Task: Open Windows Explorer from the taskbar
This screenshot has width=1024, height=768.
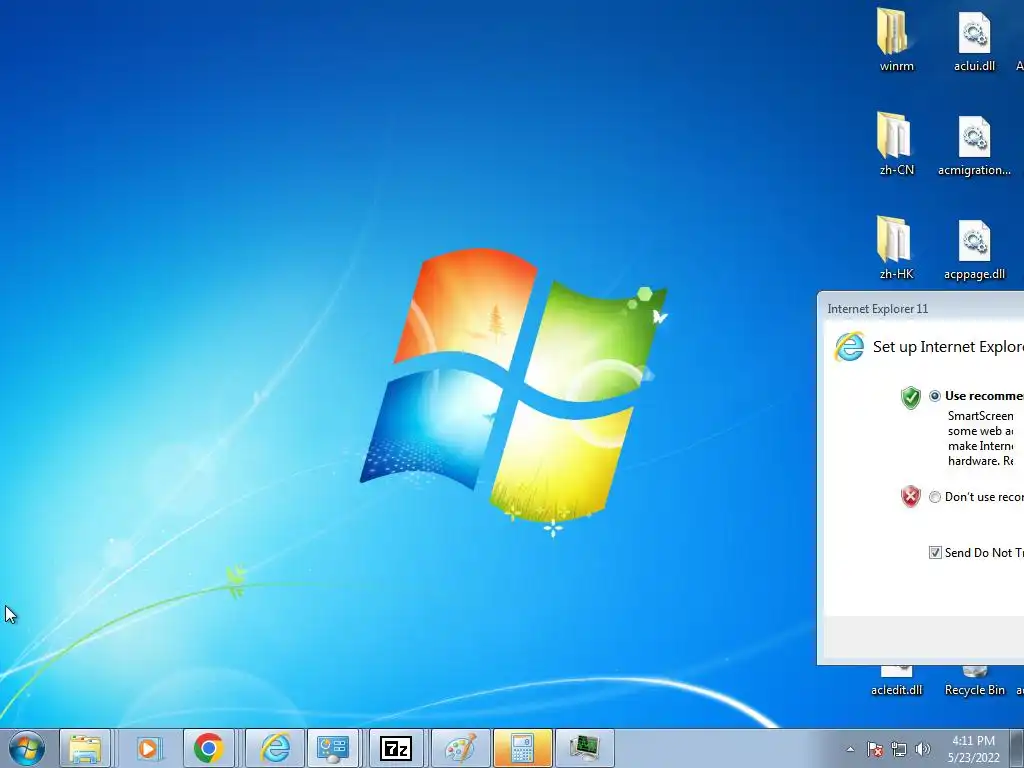Action: [85, 748]
